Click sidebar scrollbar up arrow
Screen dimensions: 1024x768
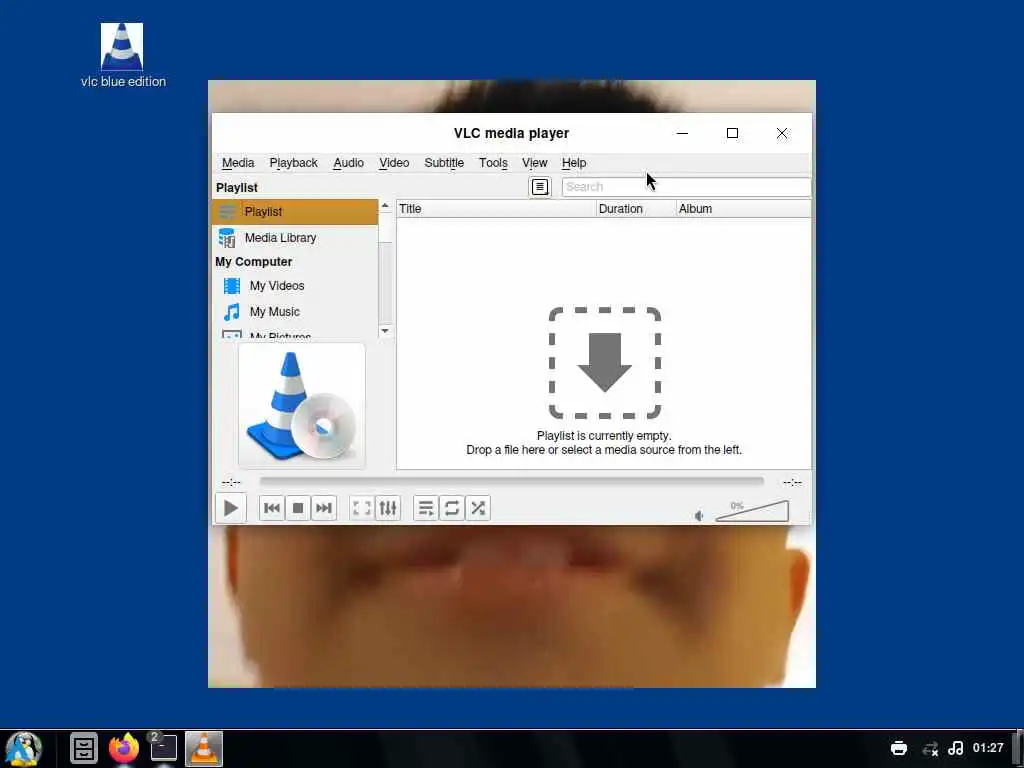click(x=385, y=206)
